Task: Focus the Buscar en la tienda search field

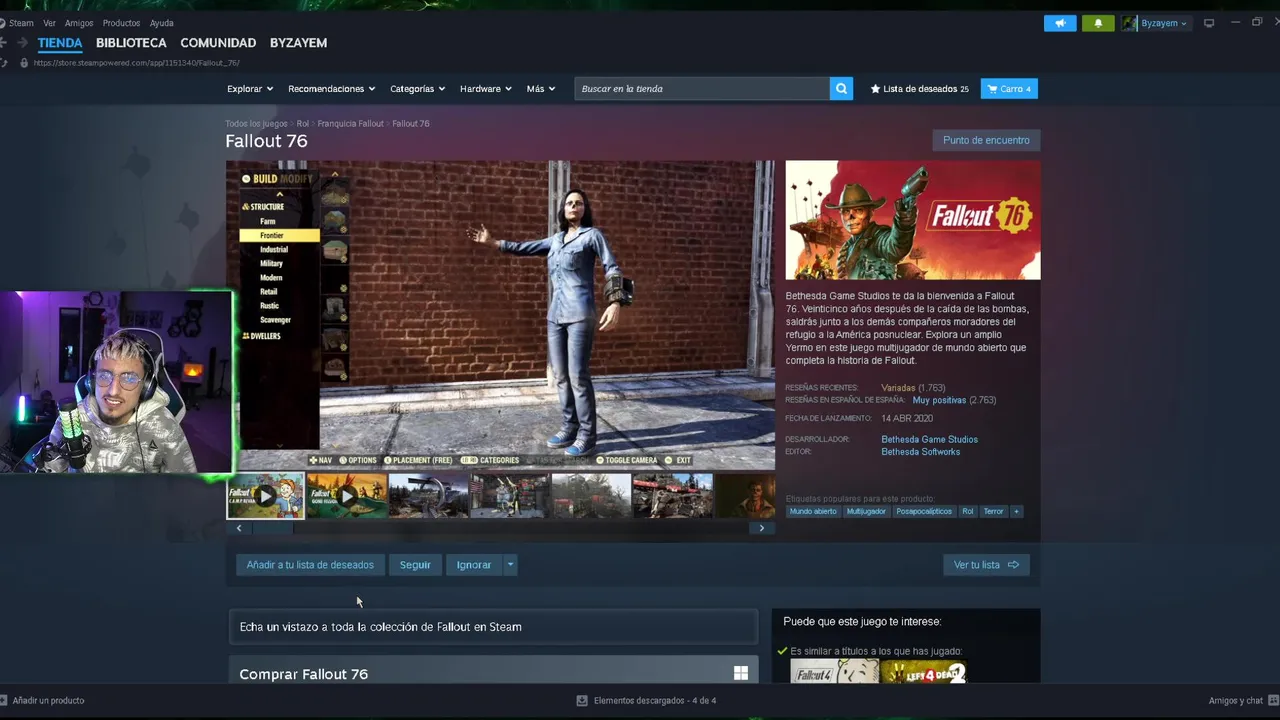Action: point(702,89)
